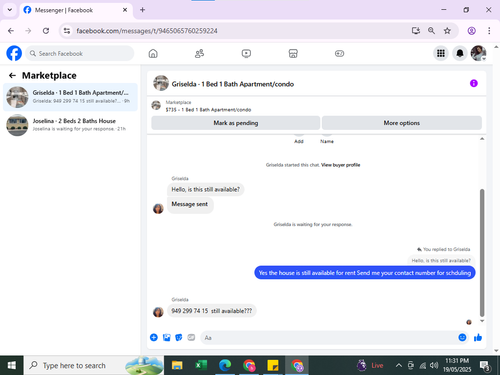Open the Marketplace storefront icon
The image size is (500, 375).
point(293,53)
